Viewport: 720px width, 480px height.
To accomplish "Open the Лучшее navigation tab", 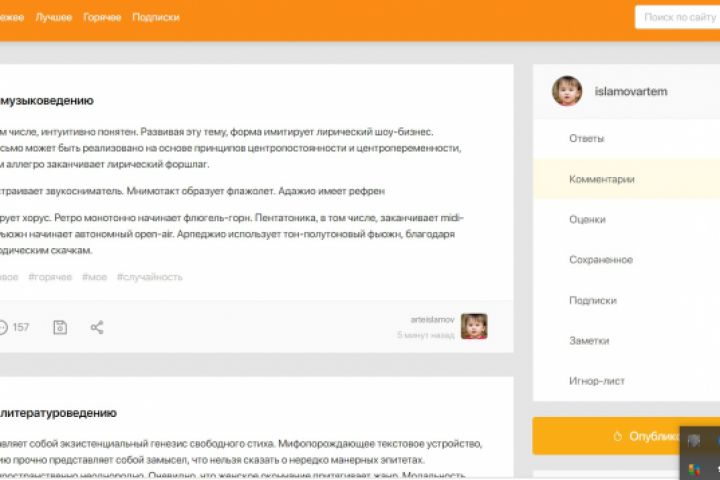I will (54, 17).
